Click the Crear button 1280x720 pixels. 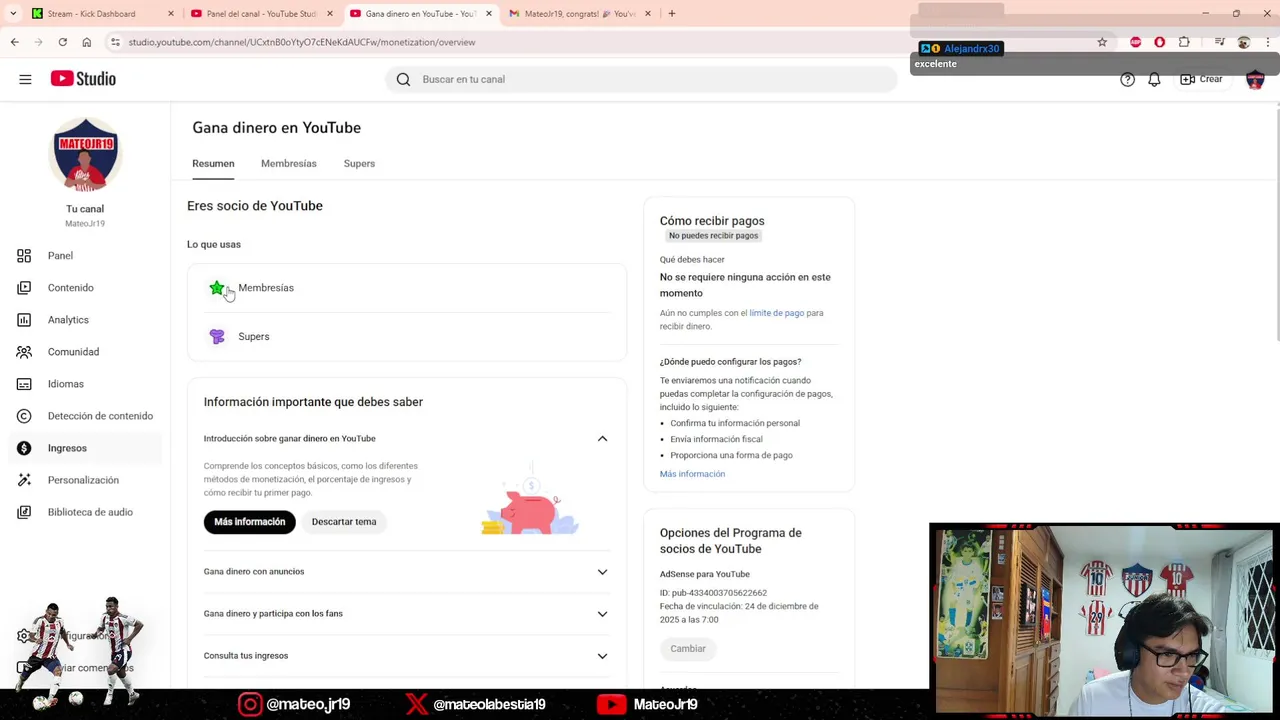tap(1201, 79)
